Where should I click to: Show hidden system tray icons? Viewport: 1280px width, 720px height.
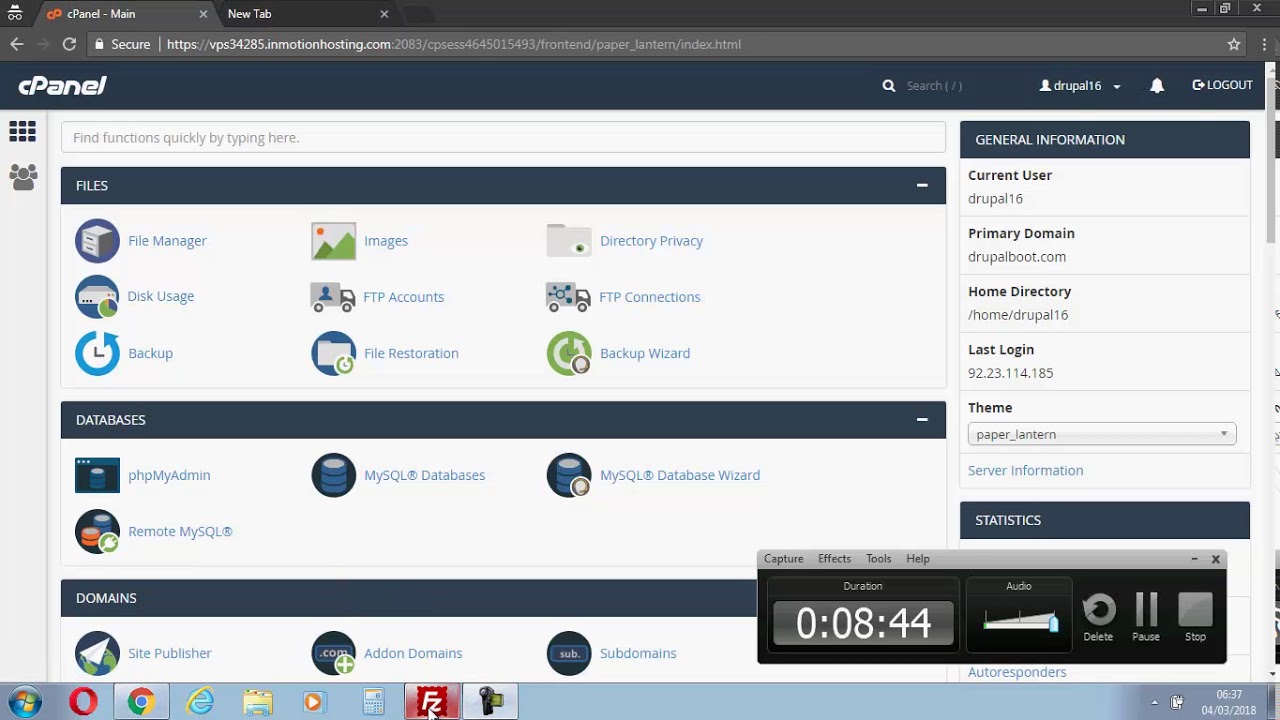[x=1154, y=702]
